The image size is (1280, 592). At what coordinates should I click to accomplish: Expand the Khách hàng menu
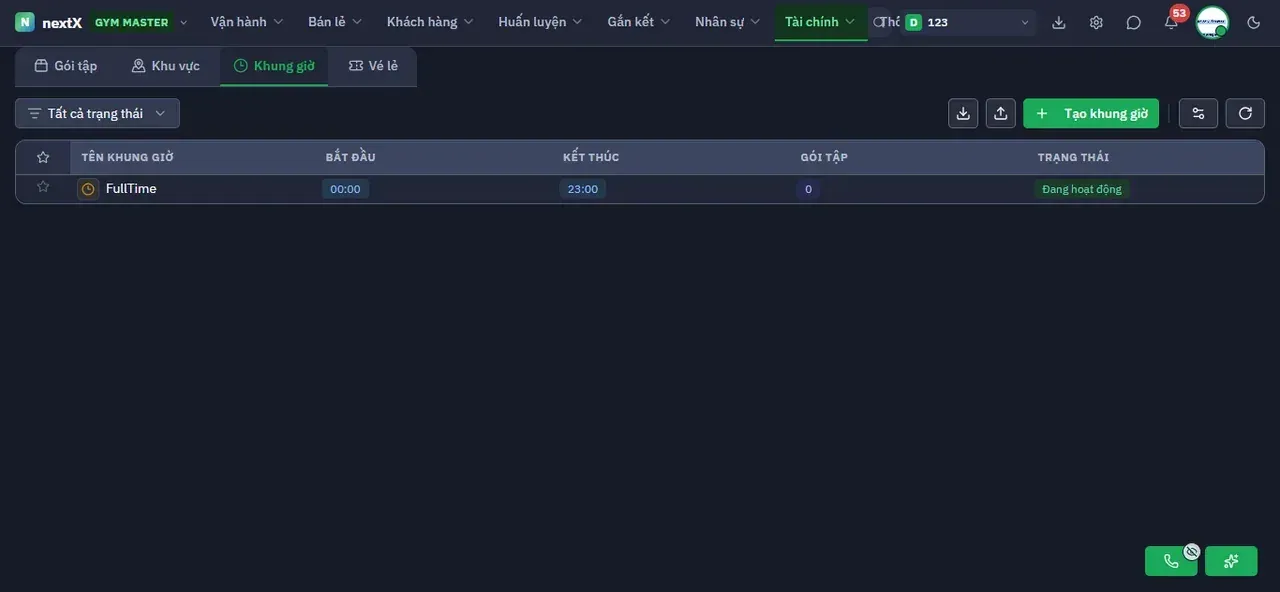click(x=430, y=22)
